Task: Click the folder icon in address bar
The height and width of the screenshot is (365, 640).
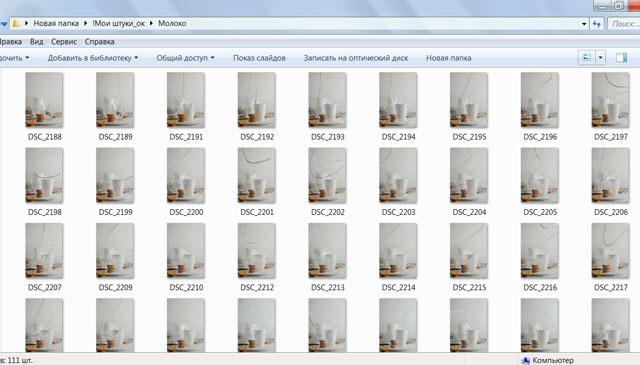Action: pos(15,24)
